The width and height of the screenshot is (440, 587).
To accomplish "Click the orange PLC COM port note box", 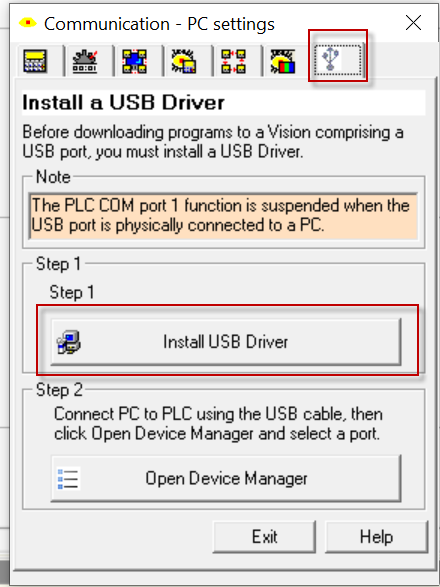I will click(x=223, y=216).
